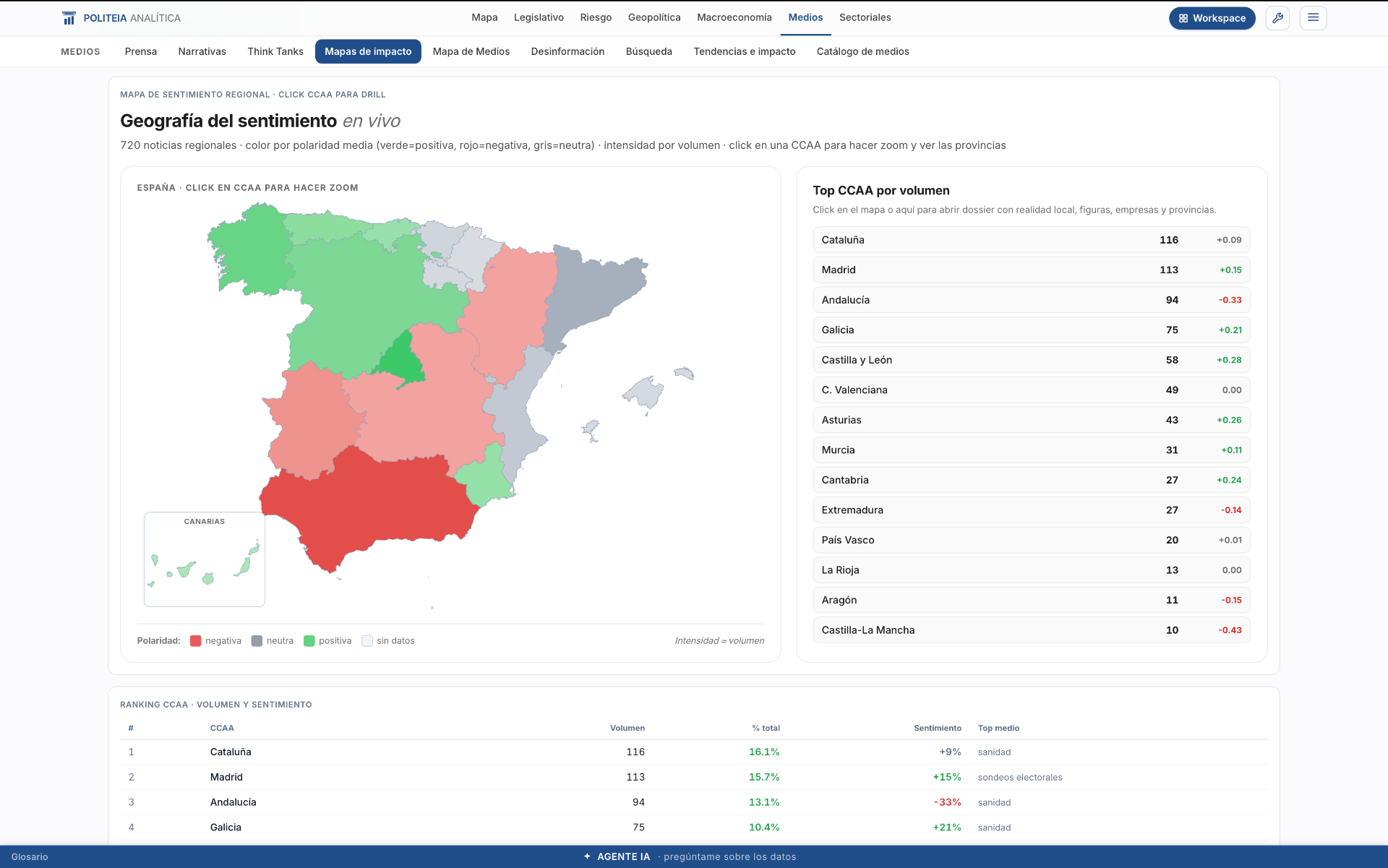Click Cataluña in the ranking table
This screenshot has height=868, width=1388.
tap(231, 752)
